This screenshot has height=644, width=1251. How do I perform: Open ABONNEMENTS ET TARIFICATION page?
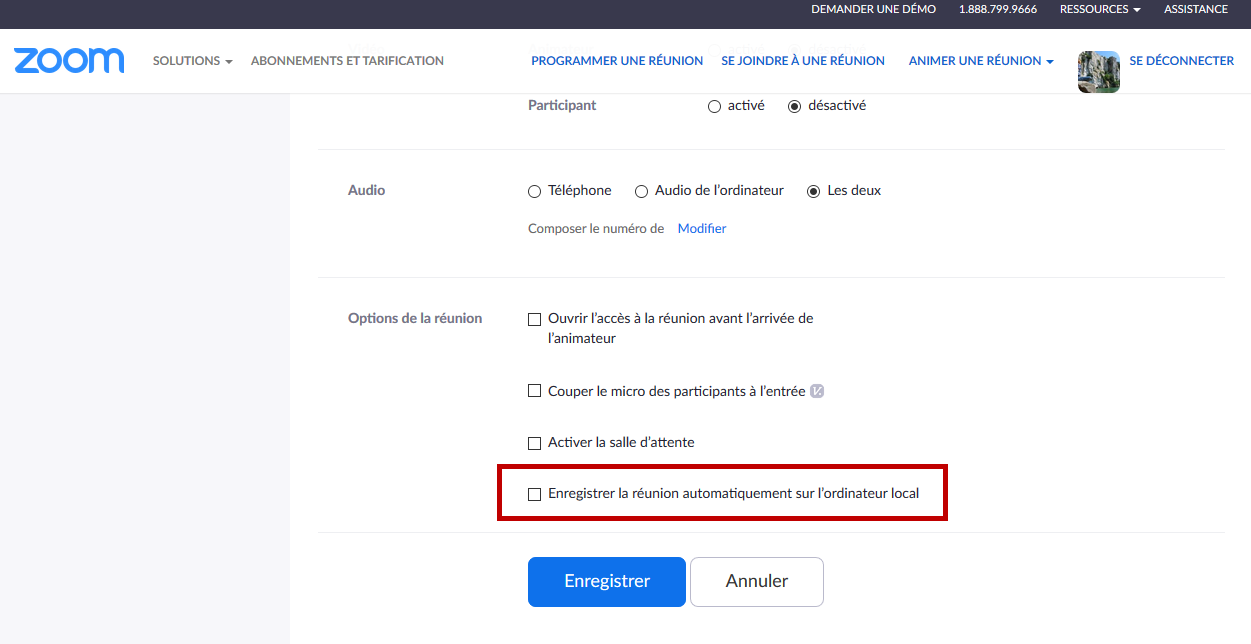(x=347, y=61)
